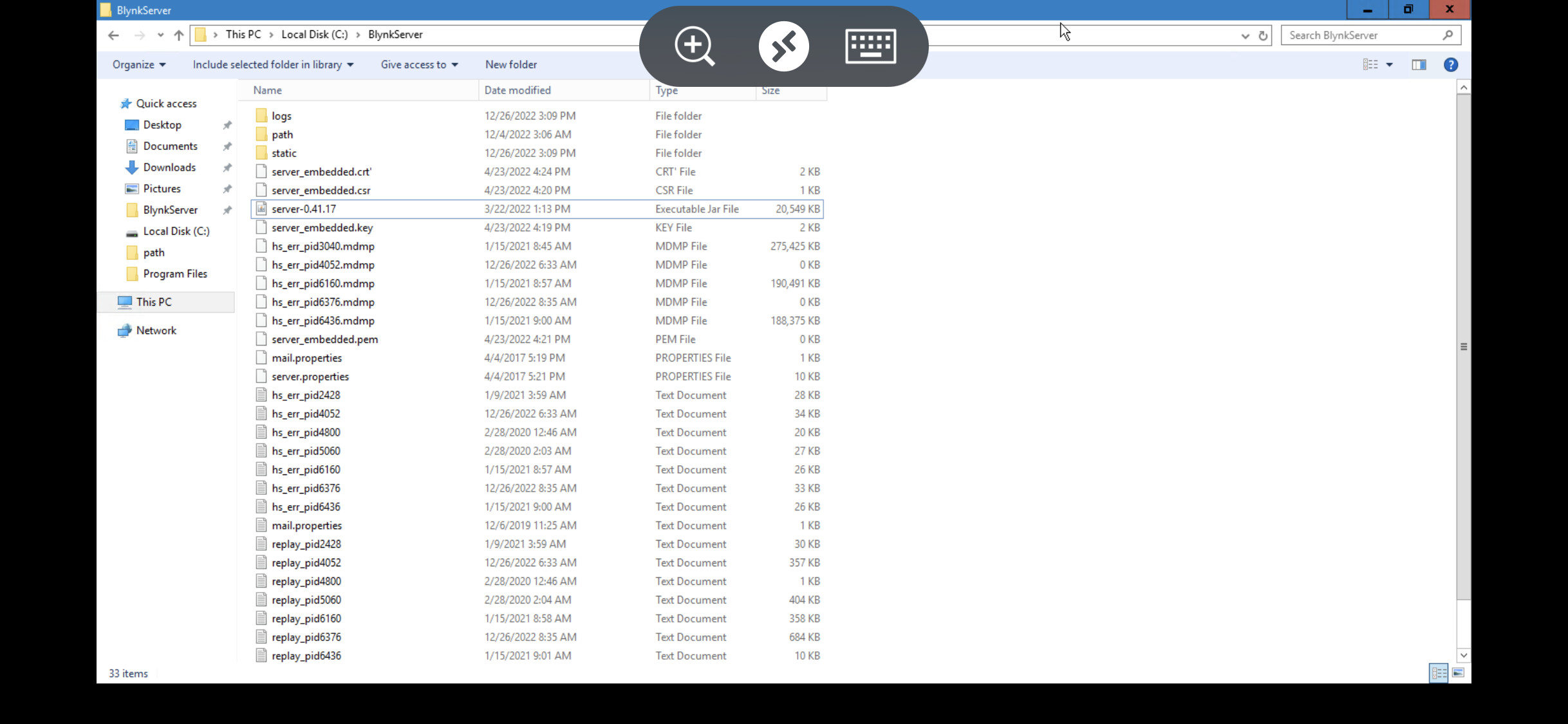Switch to large thumbnails view in status bar
Screen dimensions: 1568x724
point(1459,673)
